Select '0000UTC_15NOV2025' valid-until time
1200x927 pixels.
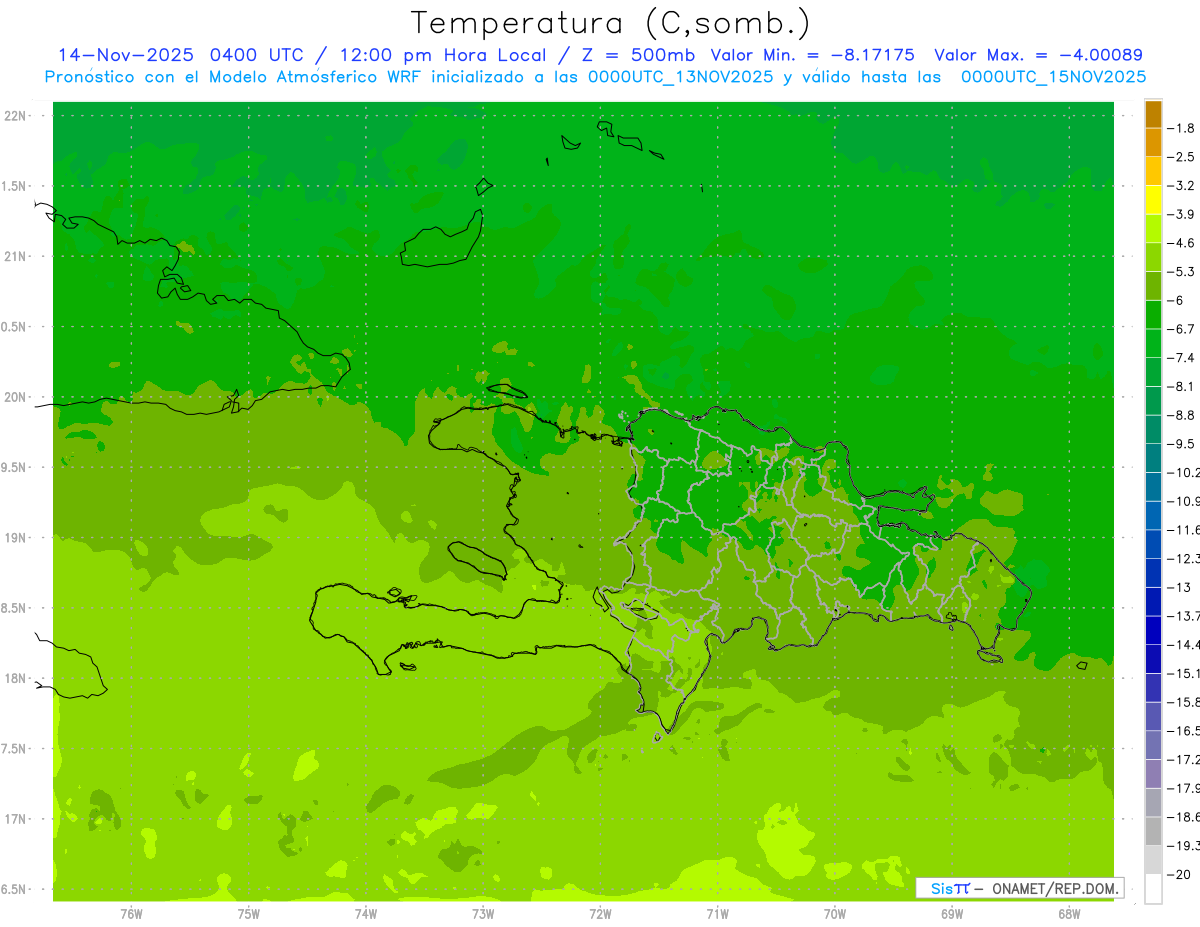tap(1052, 77)
